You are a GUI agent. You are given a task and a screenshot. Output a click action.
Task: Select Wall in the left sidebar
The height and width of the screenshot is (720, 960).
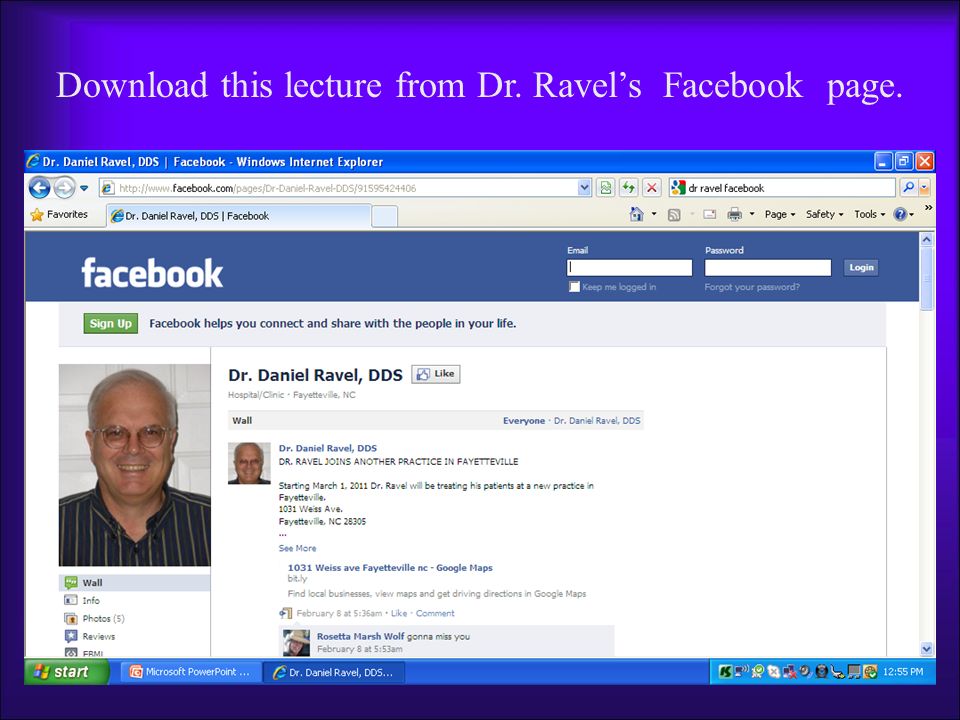[135, 582]
